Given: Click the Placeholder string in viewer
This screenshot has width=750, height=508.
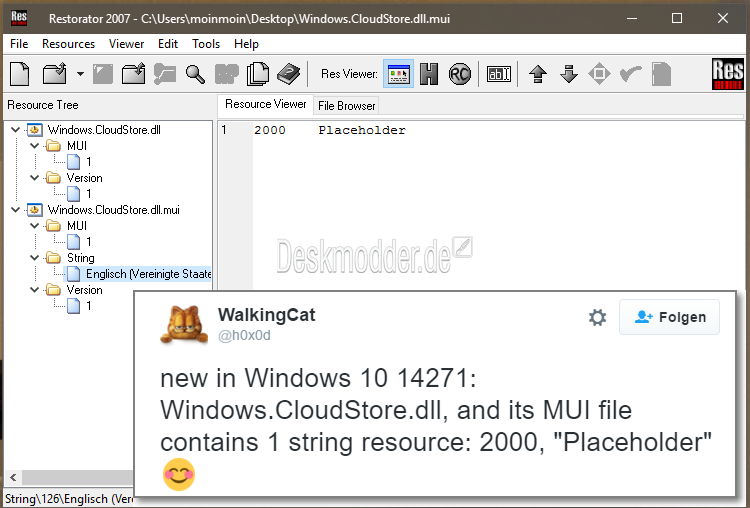Looking at the screenshot, I should click(362, 130).
